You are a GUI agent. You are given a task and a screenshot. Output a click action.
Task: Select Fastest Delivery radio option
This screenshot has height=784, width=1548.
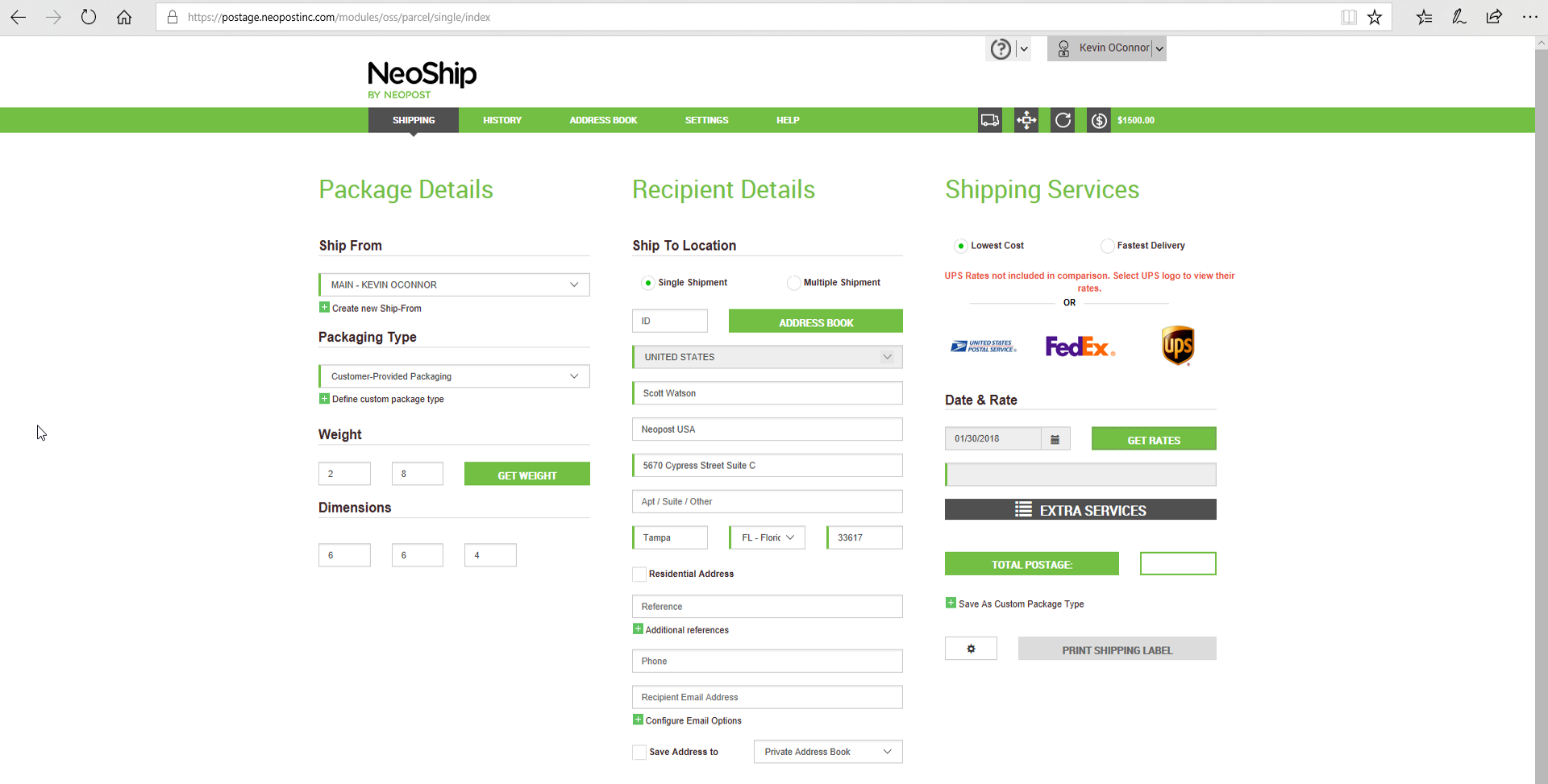(x=1108, y=246)
